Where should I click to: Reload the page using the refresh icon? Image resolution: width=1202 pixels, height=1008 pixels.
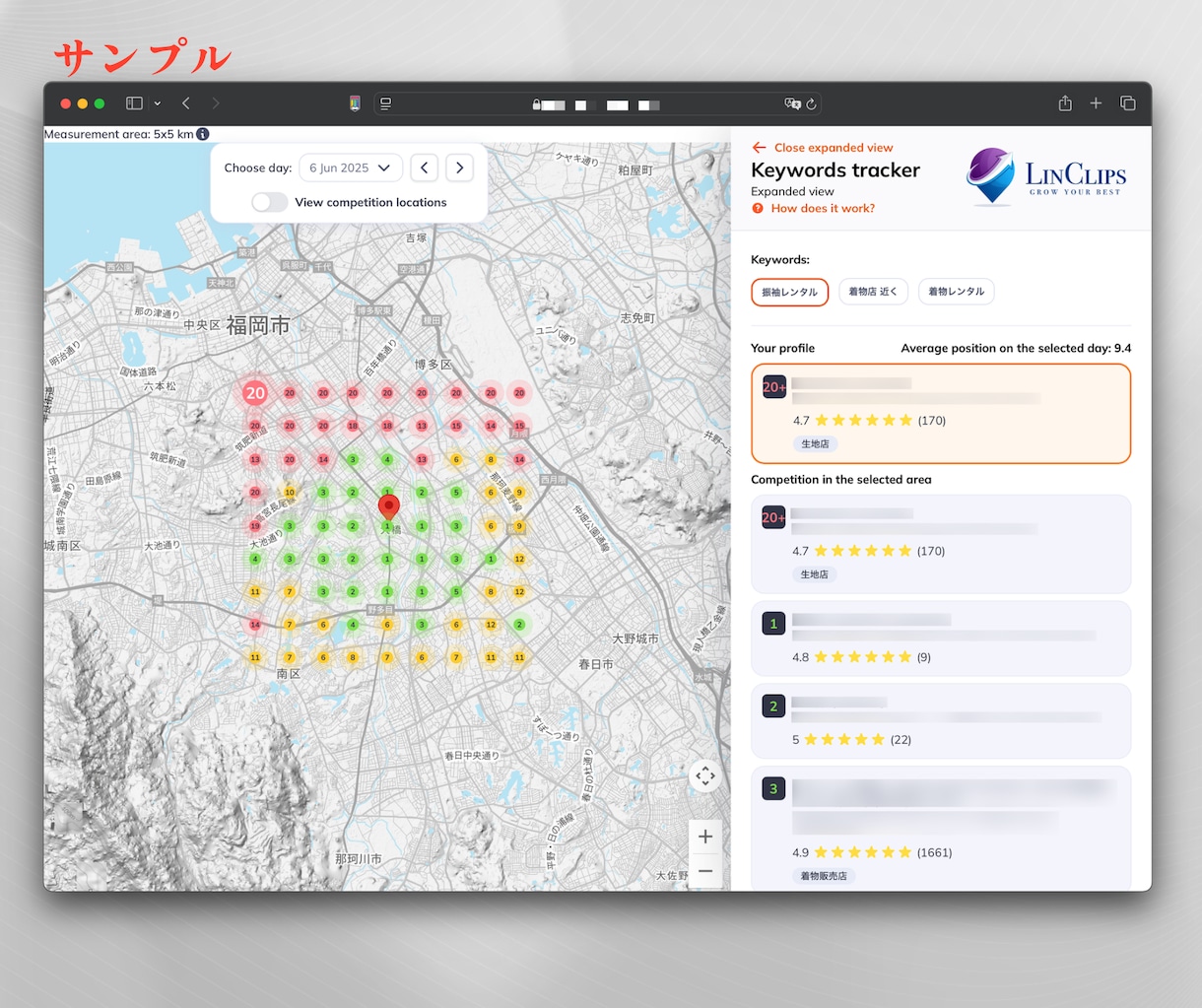click(x=812, y=103)
